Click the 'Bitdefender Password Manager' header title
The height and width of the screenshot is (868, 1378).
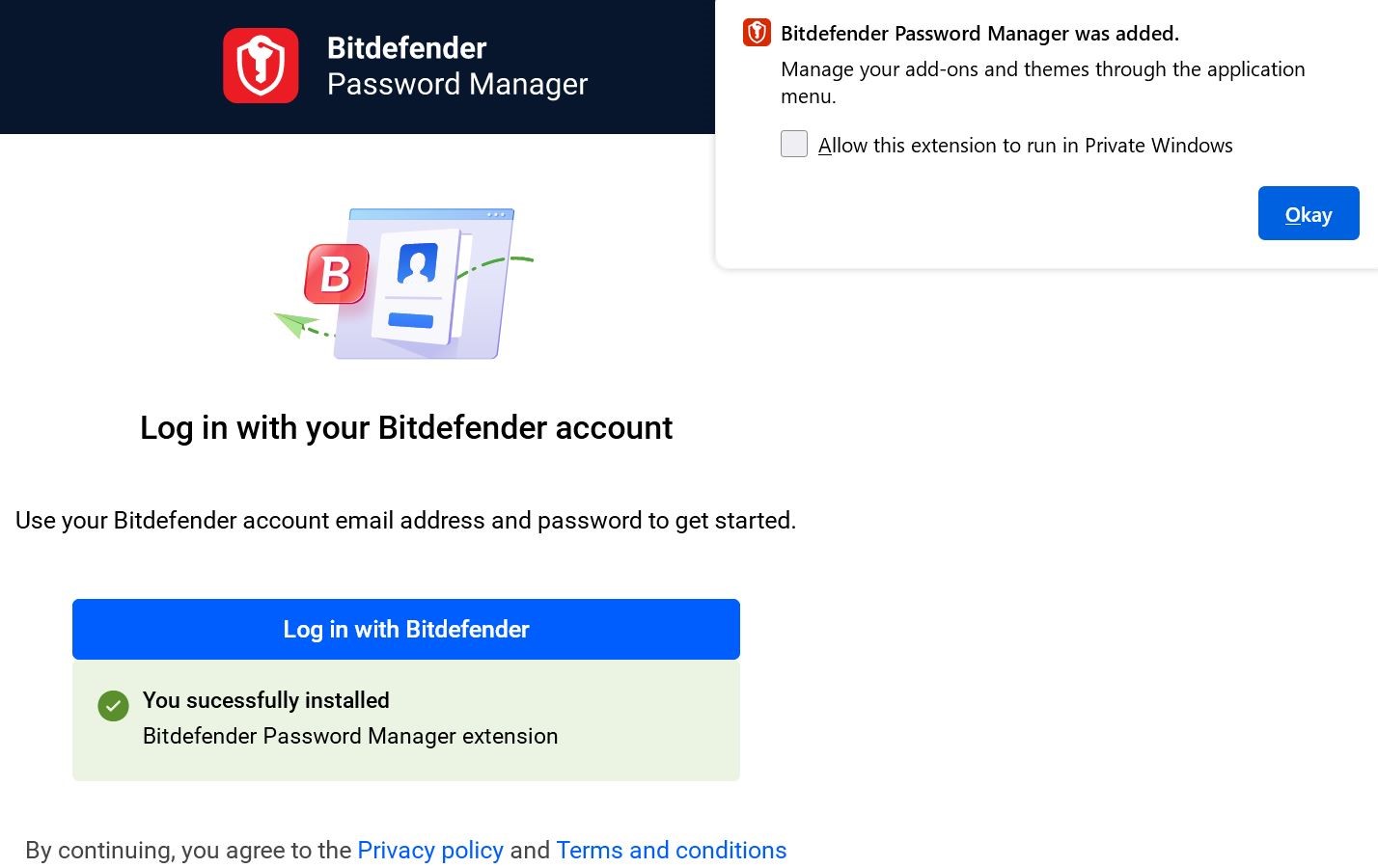pos(456,66)
